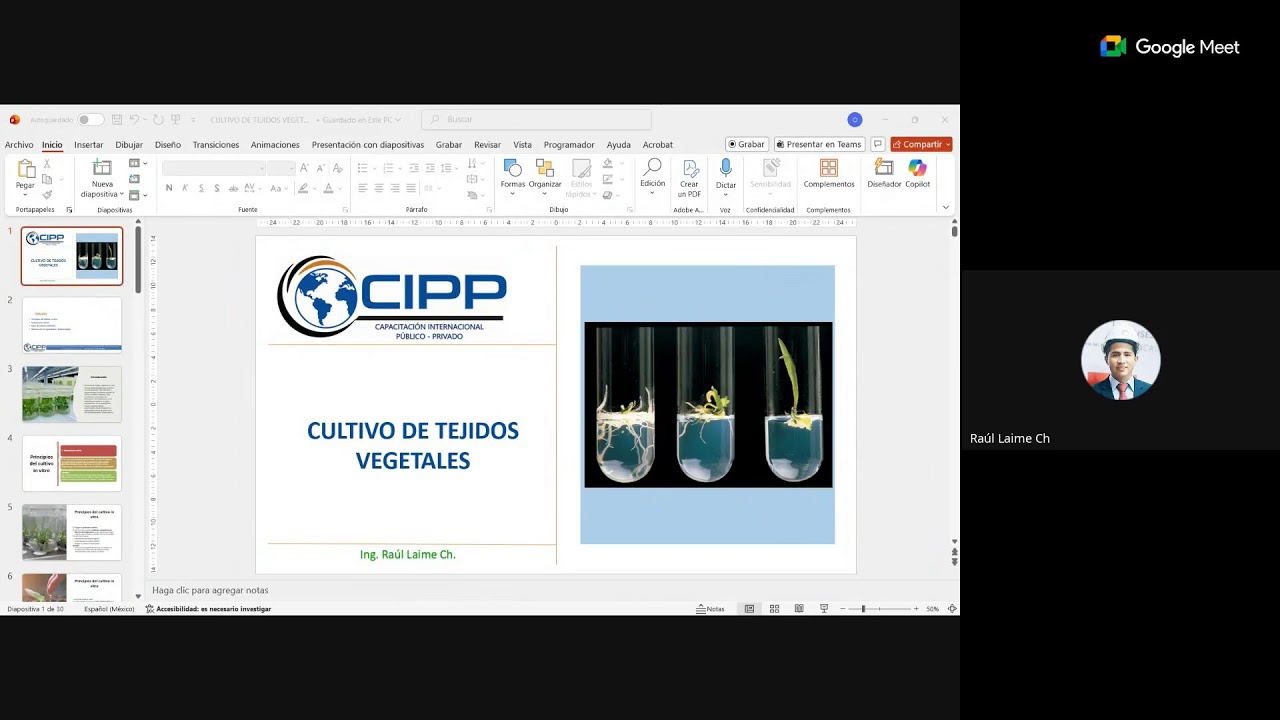Viewport: 1280px width, 720px height.
Task: Open the Edición magnifier tool
Action: [653, 167]
